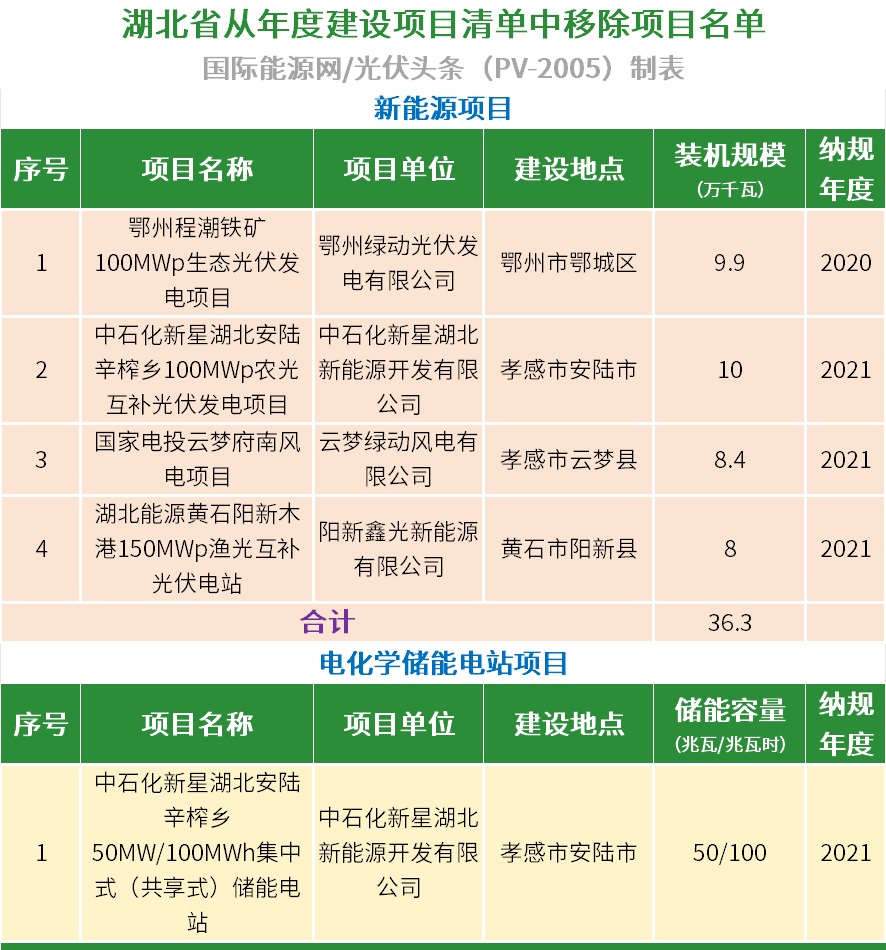Click project unit 鄂州绿动光伏发电有限公司
886x950 pixels.
click(x=398, y=262)
